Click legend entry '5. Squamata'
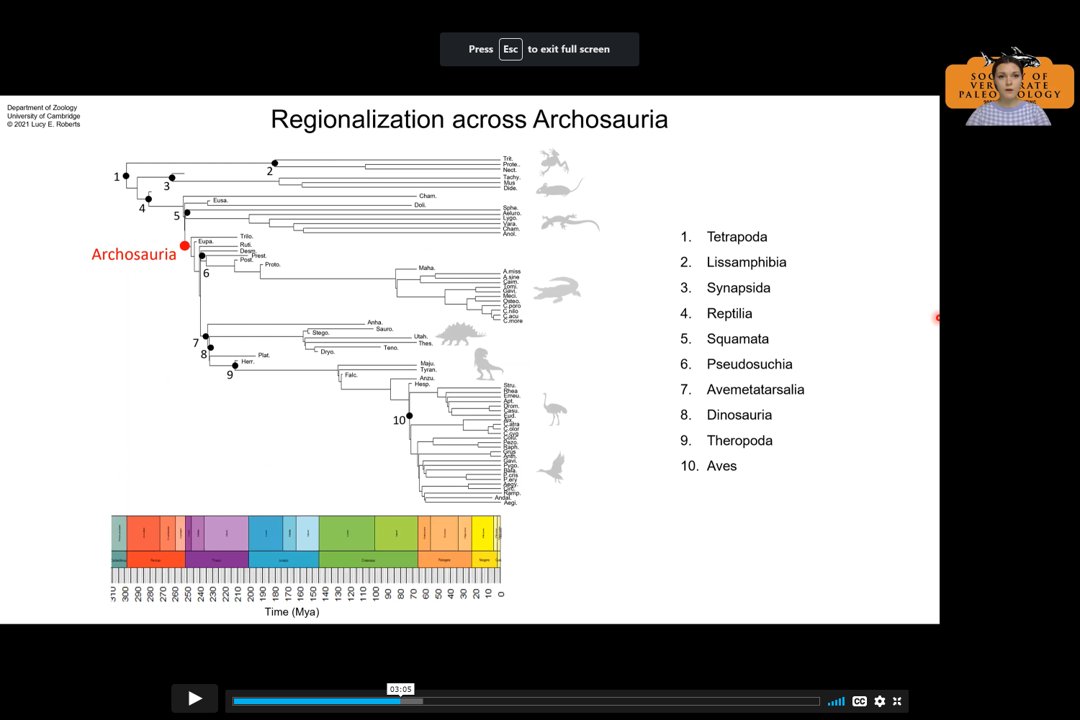 coord(724,339)
